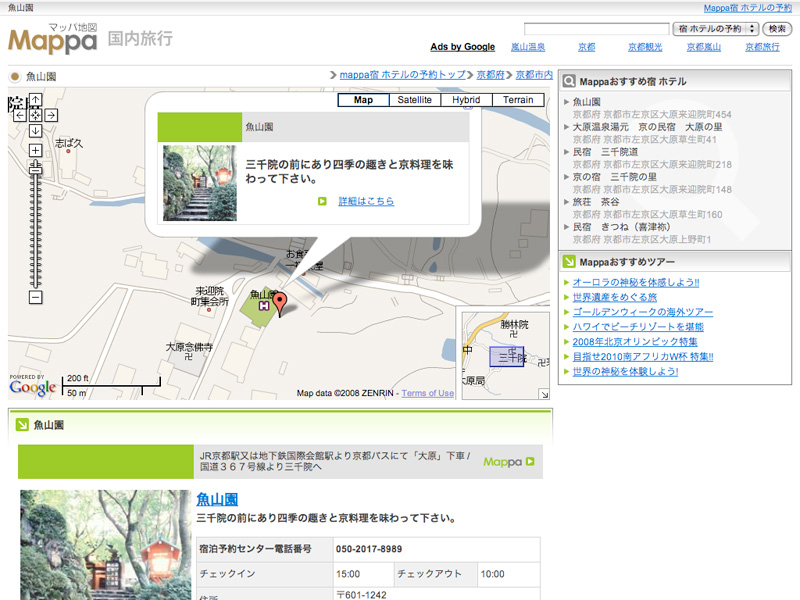Switch to Satellite view tab
The width and height of the screenshot is (800, 600).
[x=415, y=100]
